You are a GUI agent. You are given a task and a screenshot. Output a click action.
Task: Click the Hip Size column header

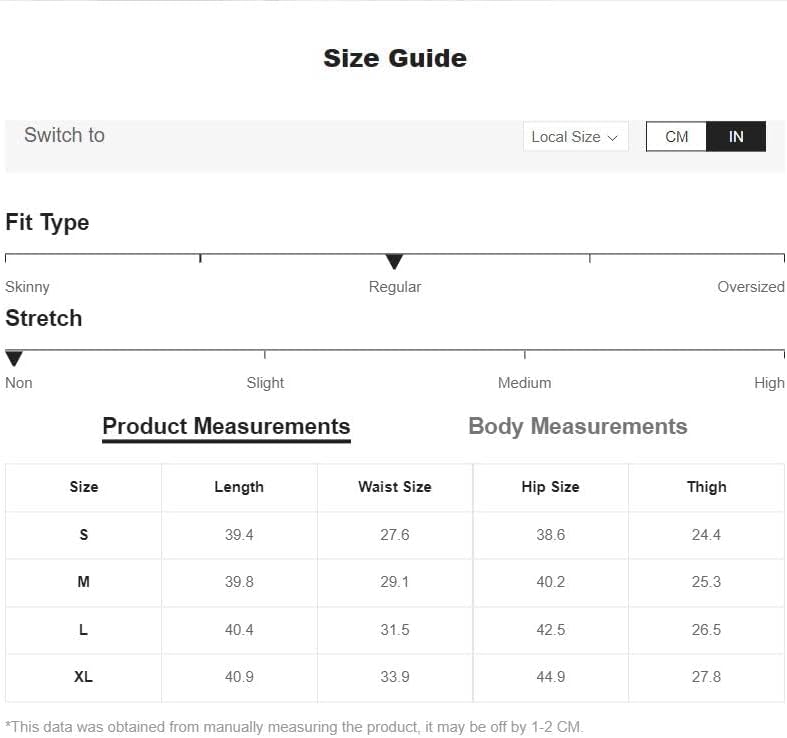(550, 487)
